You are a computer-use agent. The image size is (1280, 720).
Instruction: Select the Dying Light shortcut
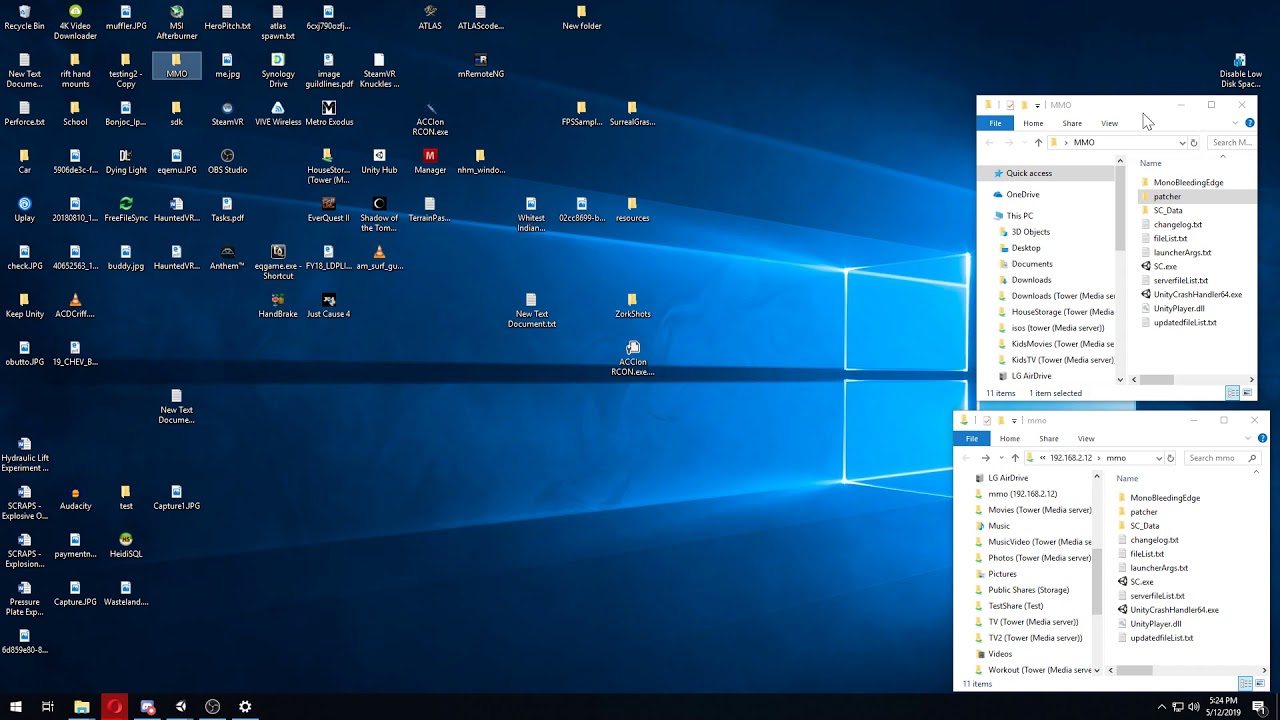126,161
